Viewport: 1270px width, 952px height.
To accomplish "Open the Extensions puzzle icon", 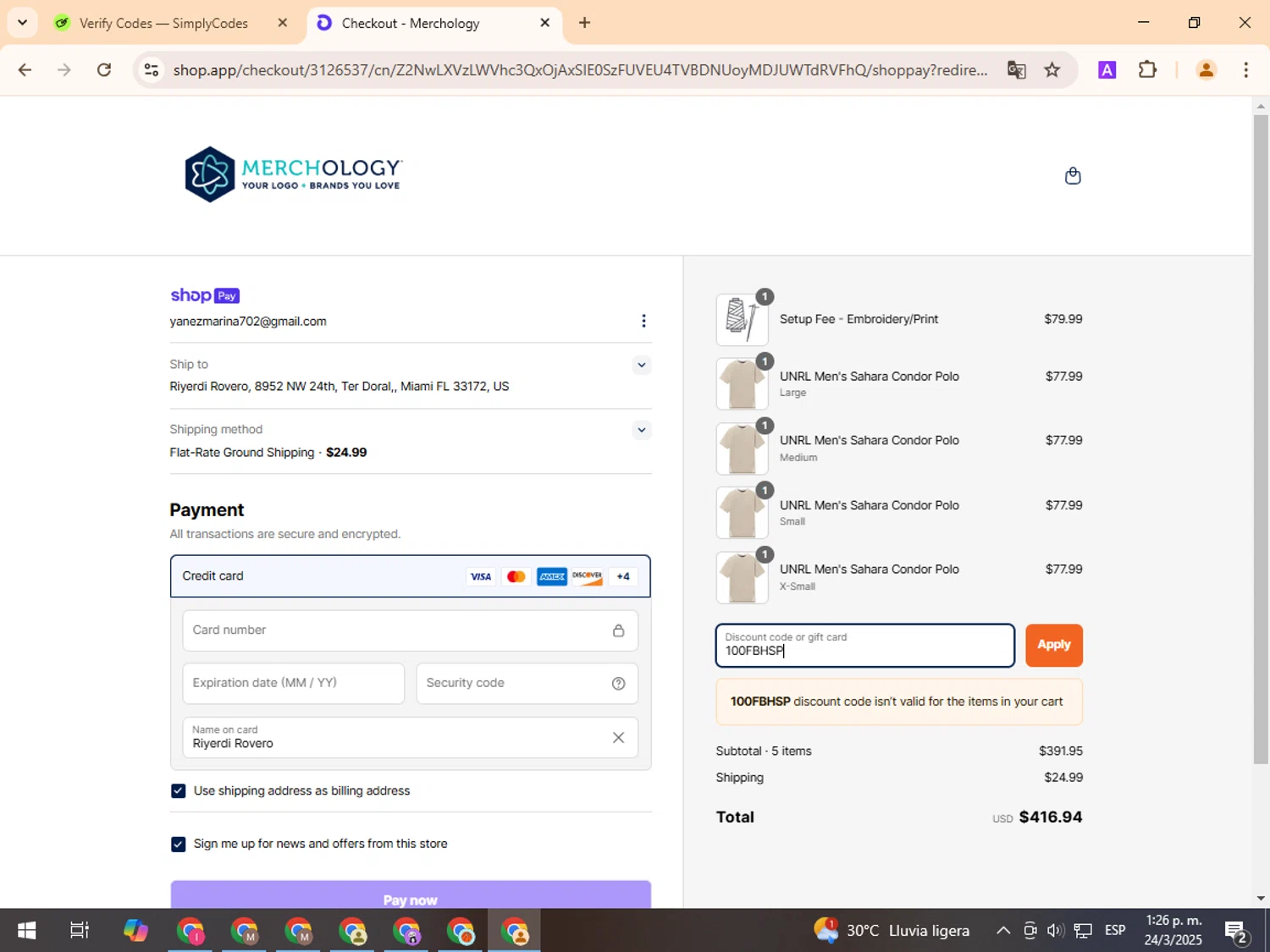I will [1147, 69].
